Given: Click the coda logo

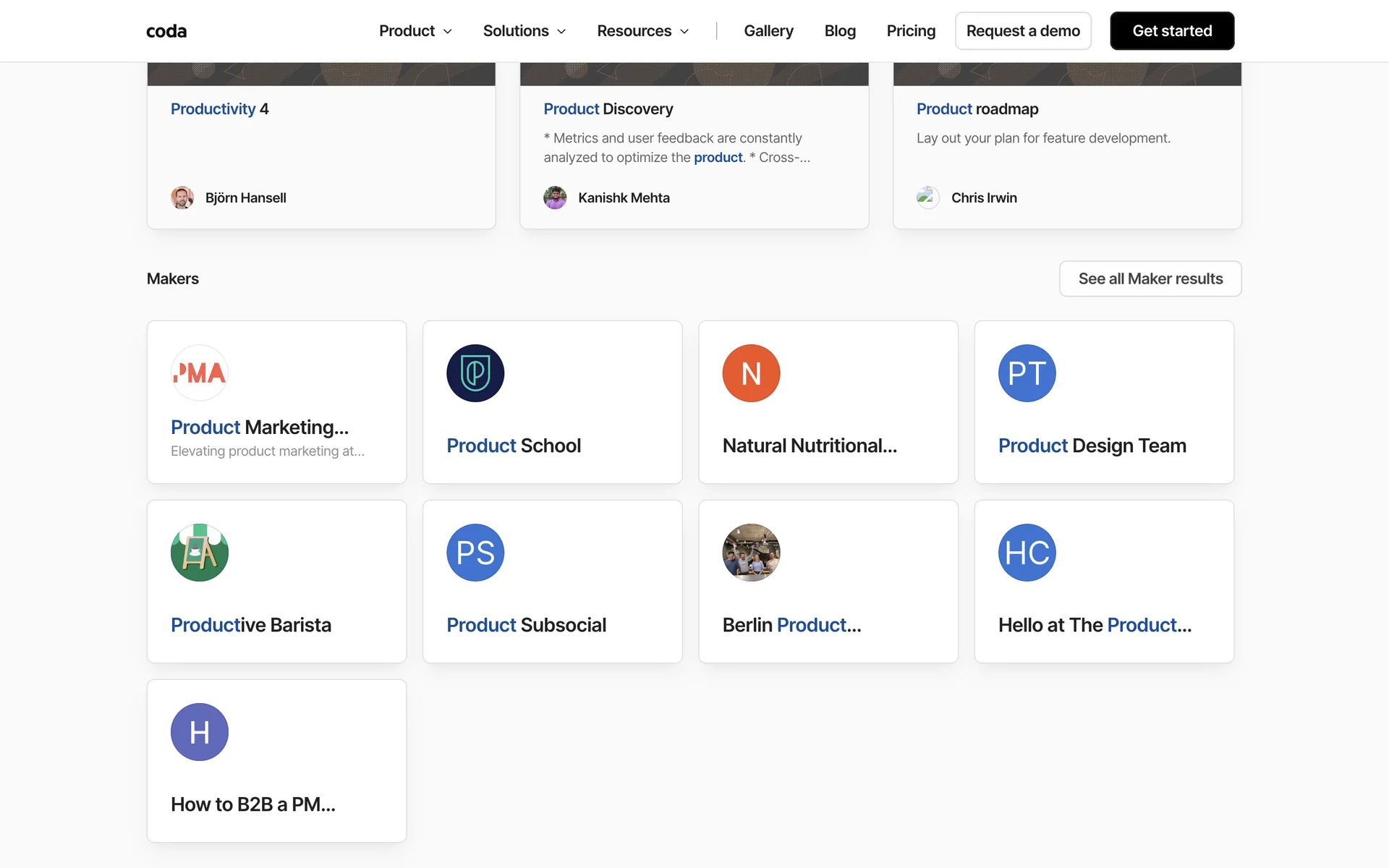Looking at the screenshot, I should 166,31.
